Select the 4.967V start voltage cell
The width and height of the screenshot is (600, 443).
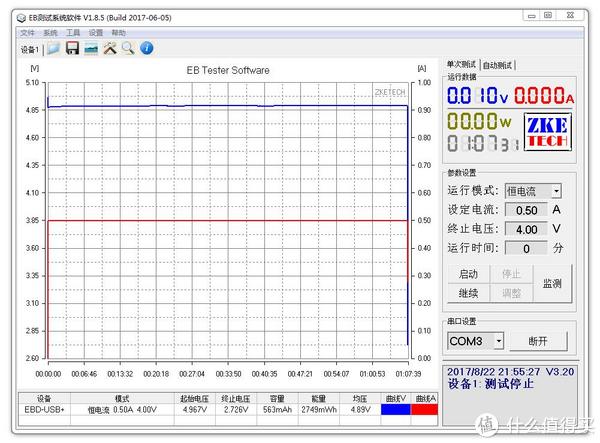(195, 410)
